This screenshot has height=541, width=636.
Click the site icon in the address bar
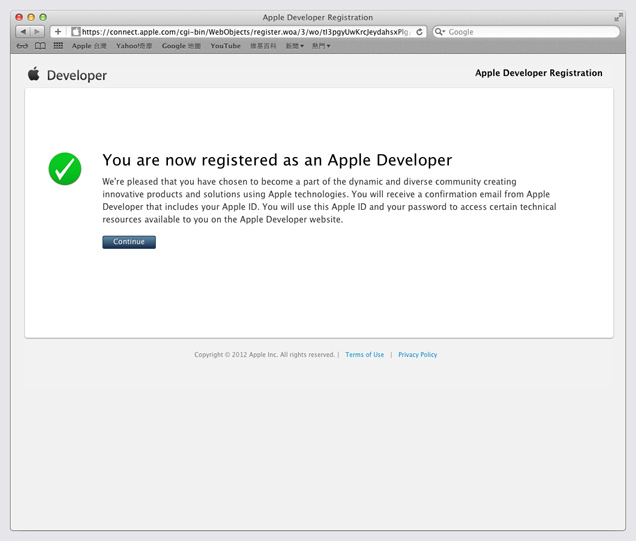pos(75,32)
